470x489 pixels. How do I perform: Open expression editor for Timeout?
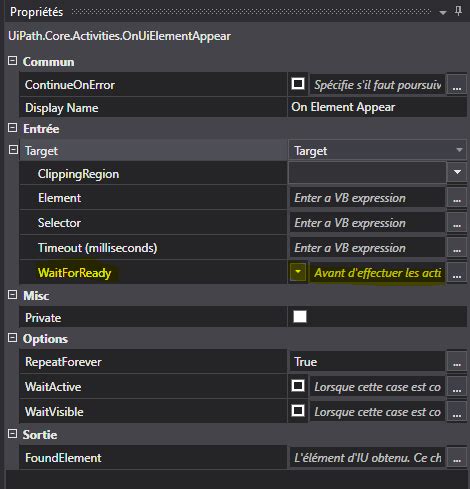457,248
